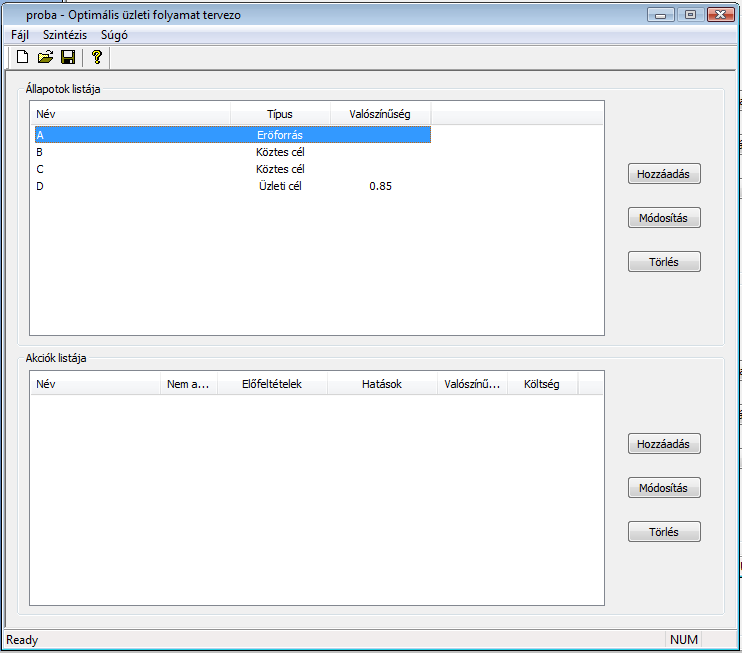The width and height of the screenshot is (742, 653).
Task: Save with the floppy disk icon
Action: coord(68,57)
